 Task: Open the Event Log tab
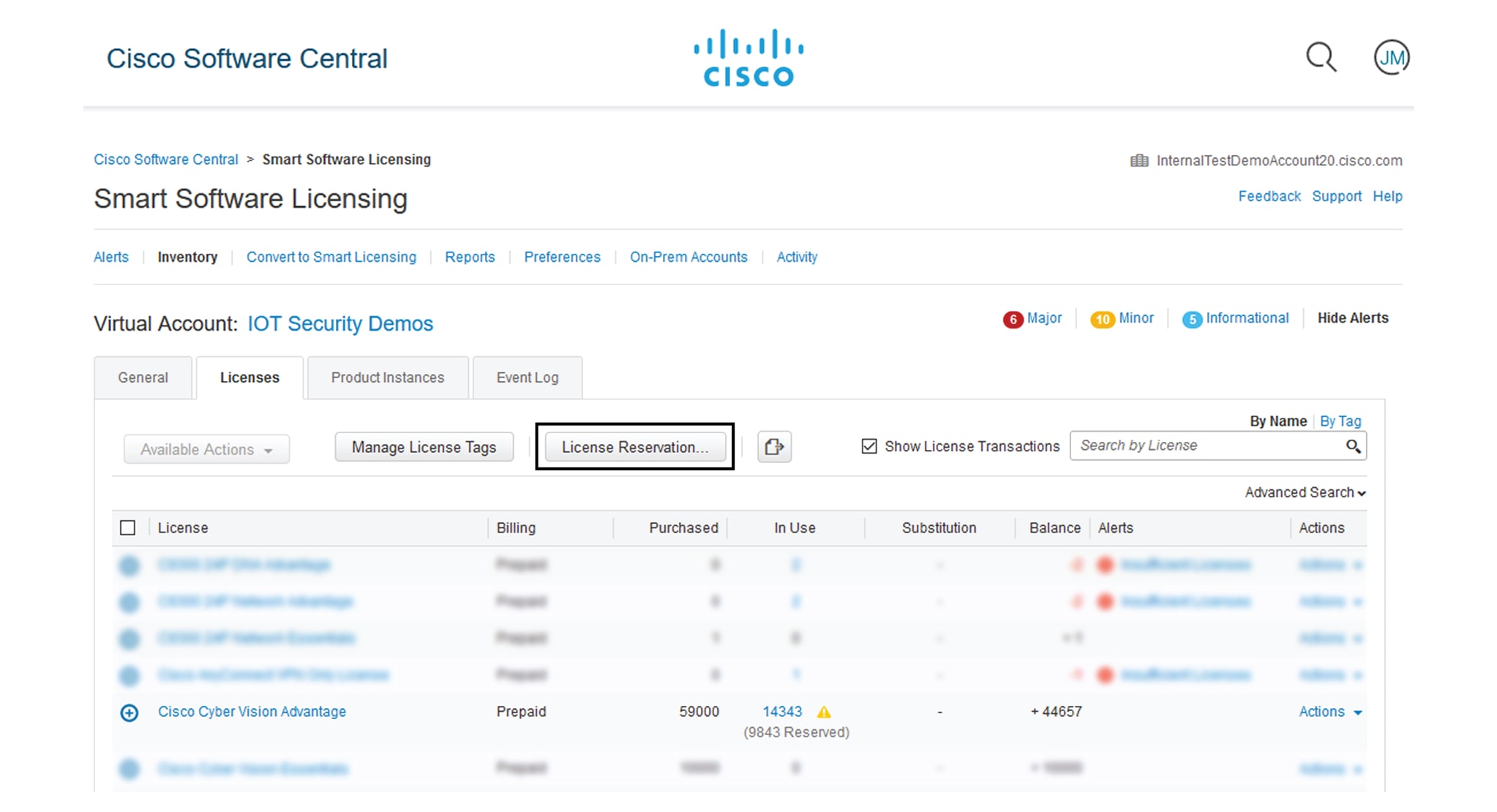tap(528, 377)
